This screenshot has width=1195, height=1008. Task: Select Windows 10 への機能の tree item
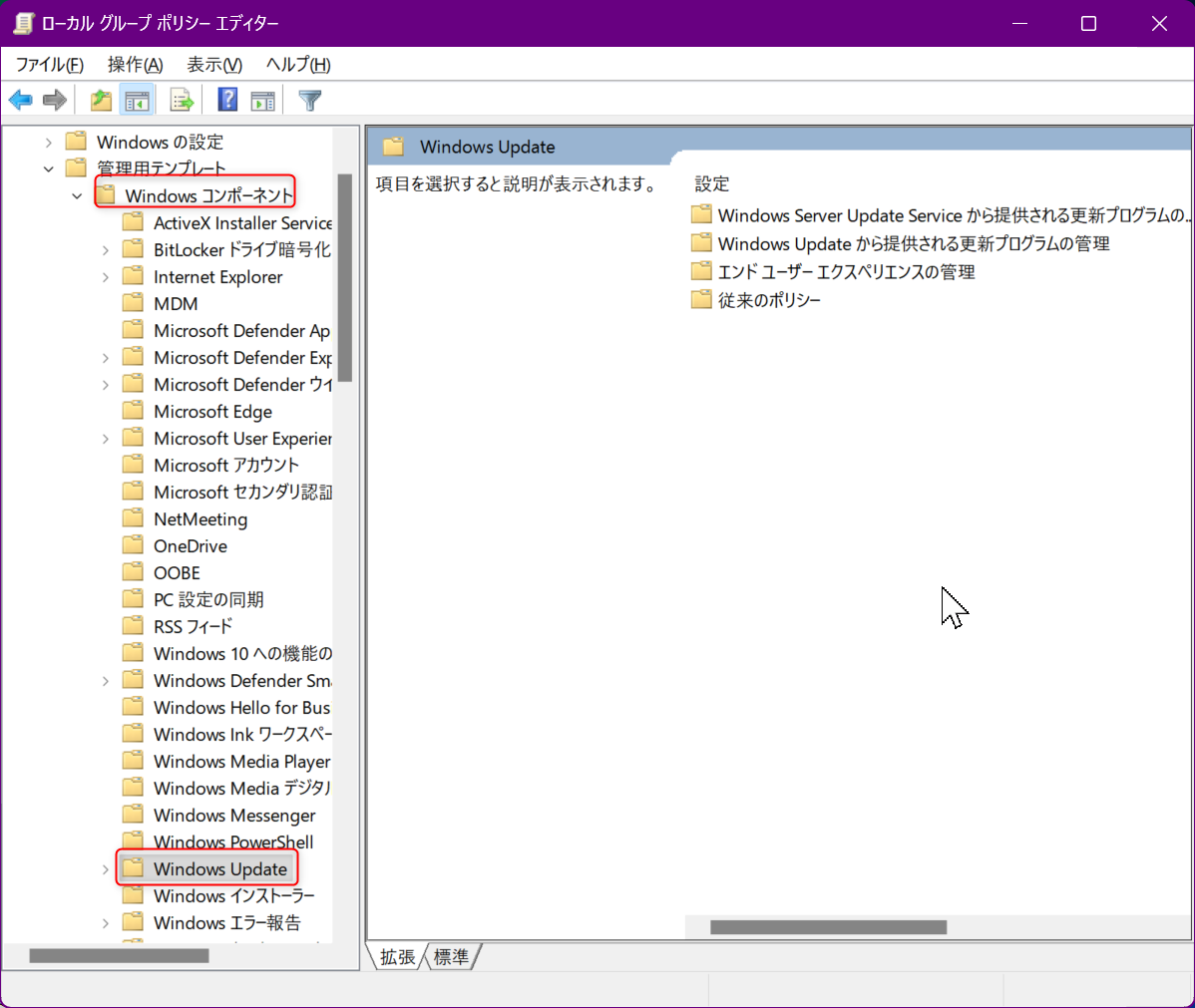click(242, 653)
